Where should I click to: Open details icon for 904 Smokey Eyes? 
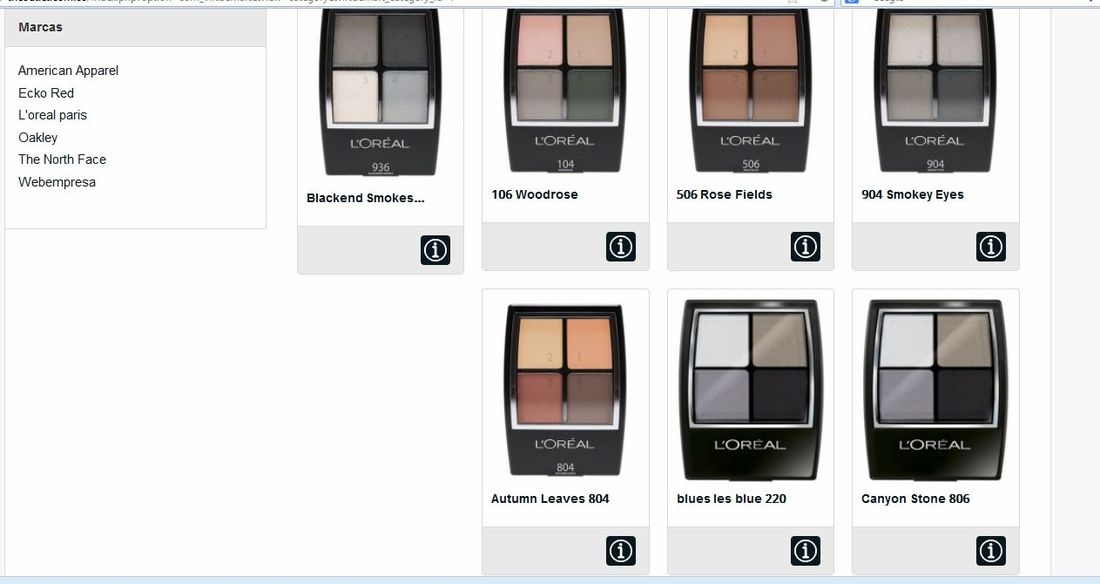(x=991, y=247)
